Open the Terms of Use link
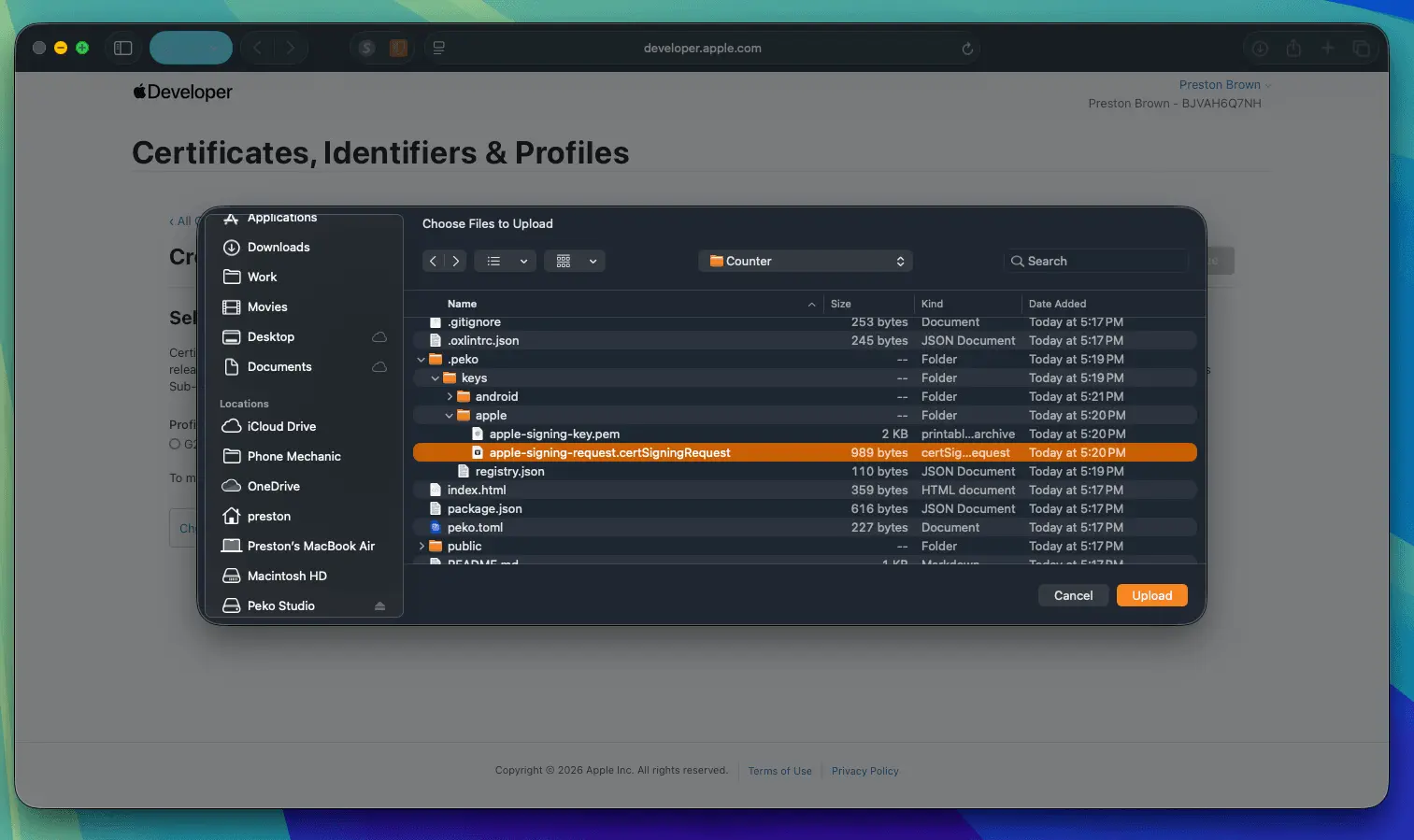 pyautogui.click(x=779, y=772)
